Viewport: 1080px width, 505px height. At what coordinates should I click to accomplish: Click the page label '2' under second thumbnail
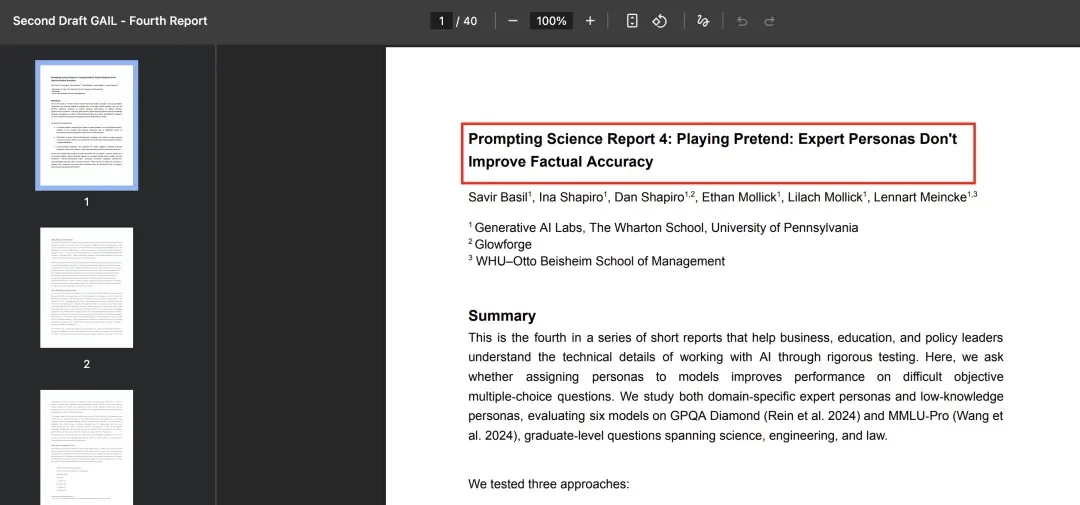click(87, 364)
